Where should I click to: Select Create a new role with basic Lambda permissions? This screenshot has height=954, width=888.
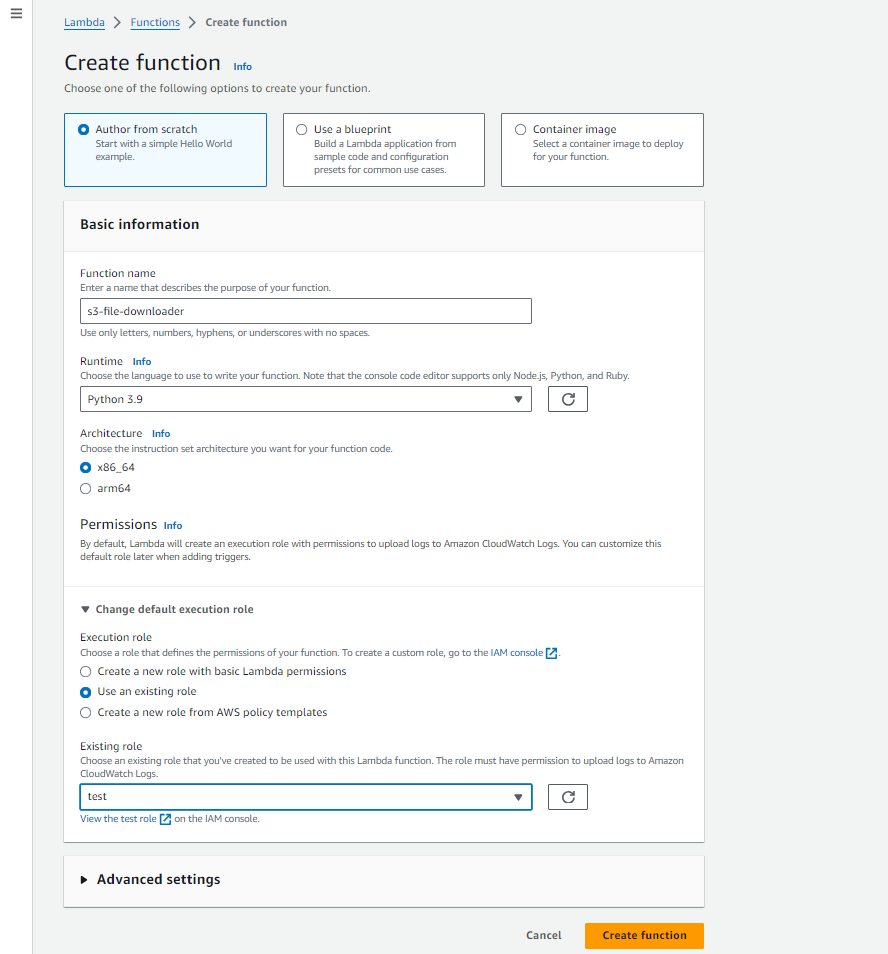[86, 672]
